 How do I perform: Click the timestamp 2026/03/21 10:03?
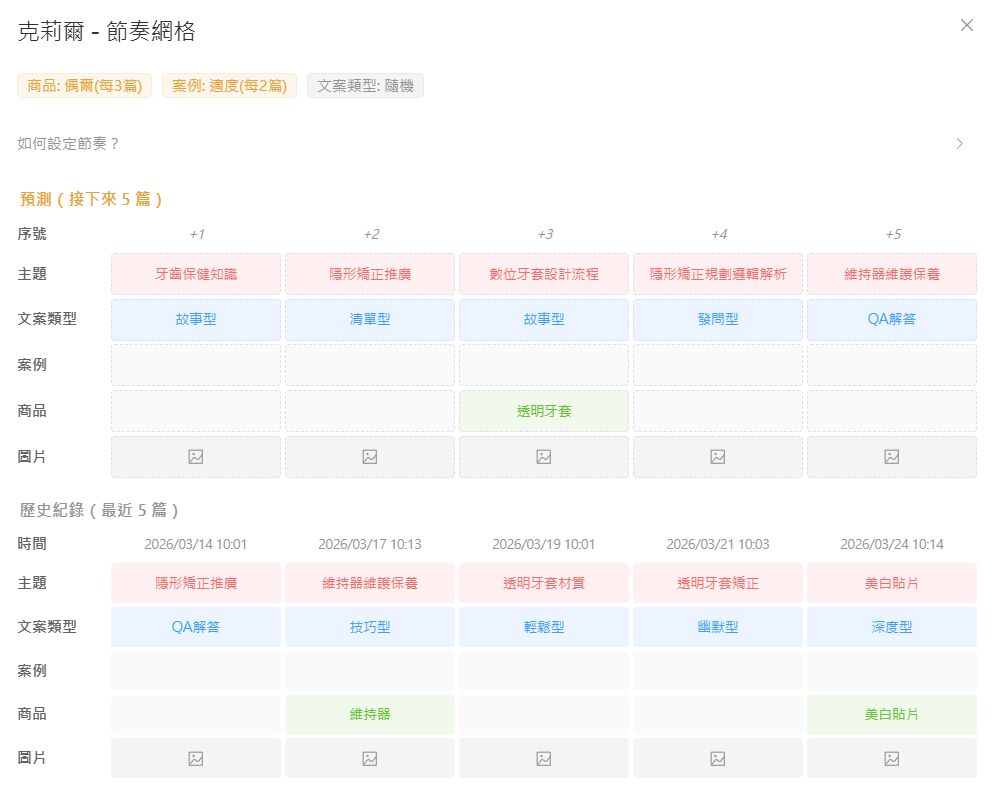coord(718,544)
